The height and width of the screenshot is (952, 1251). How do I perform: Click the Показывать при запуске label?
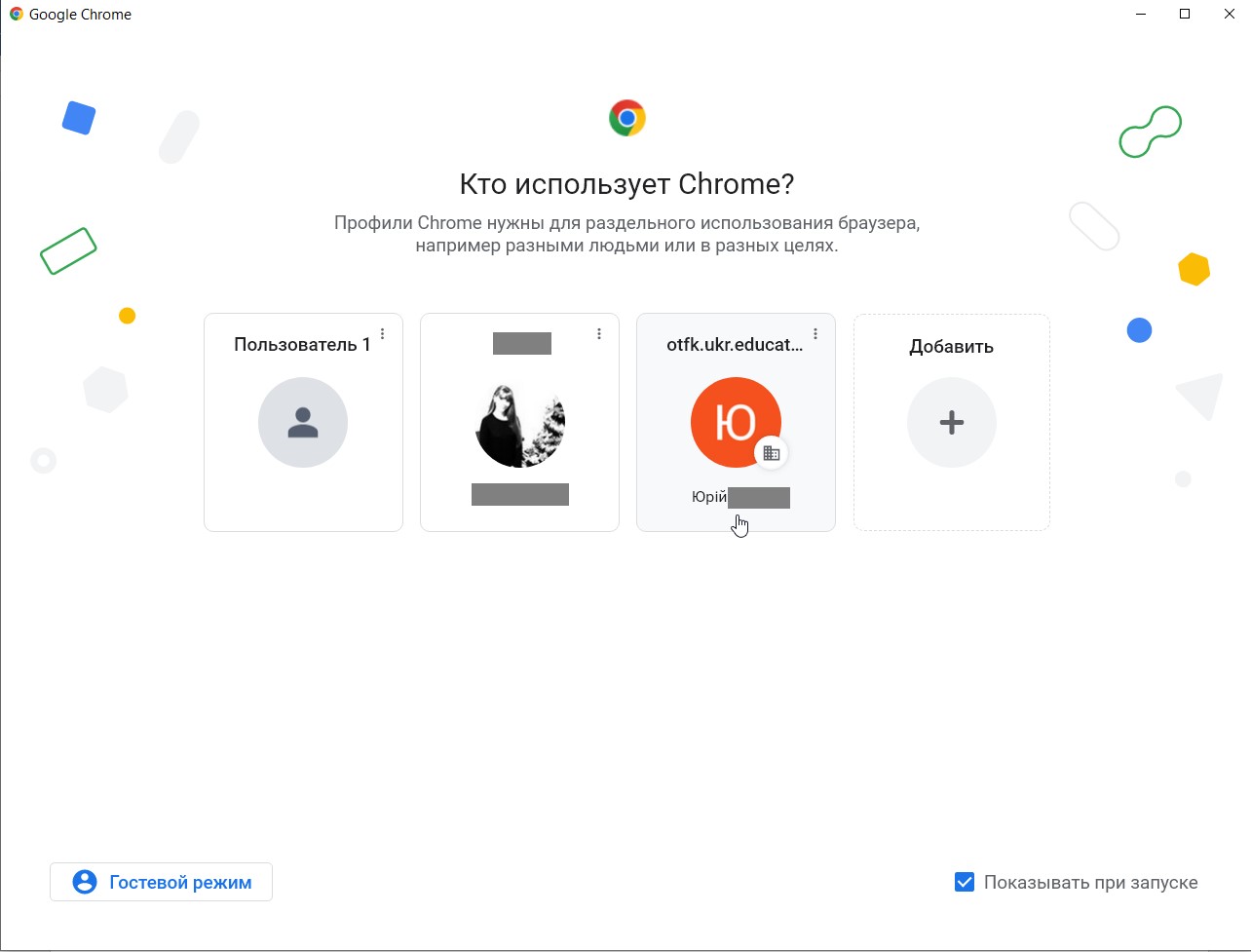coord(1090,883)
